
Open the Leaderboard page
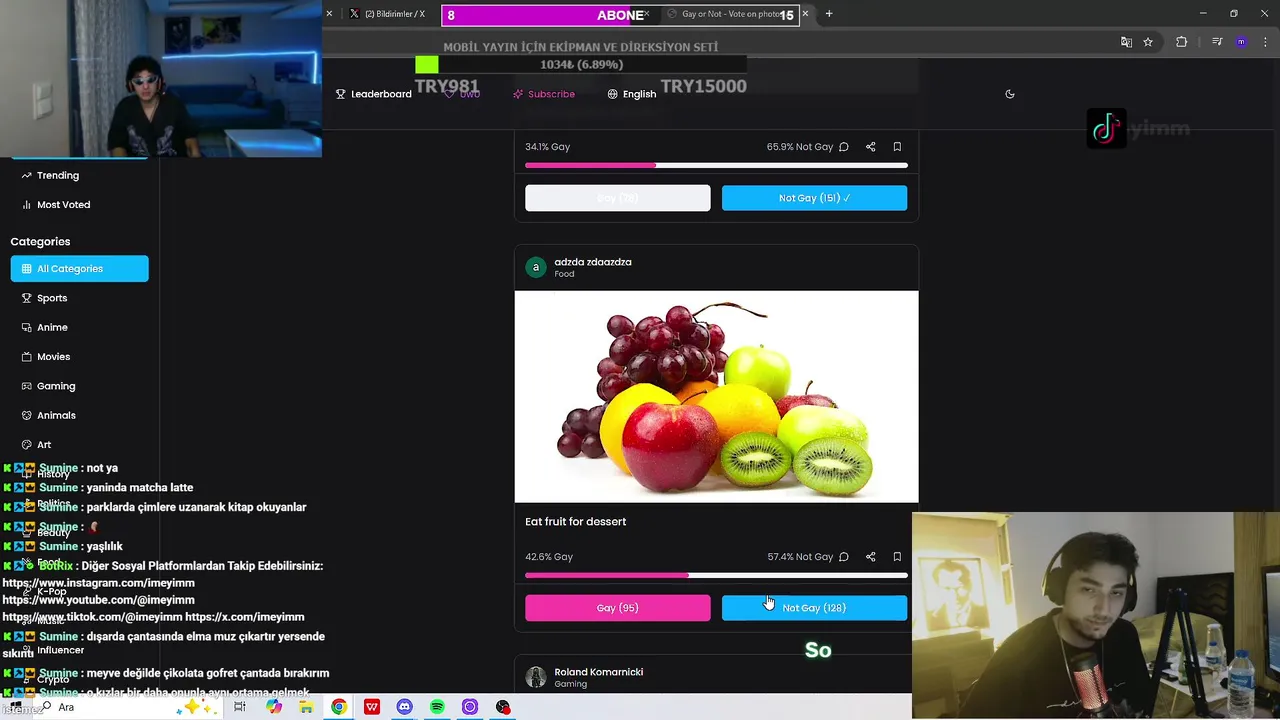tap(374, 94)
